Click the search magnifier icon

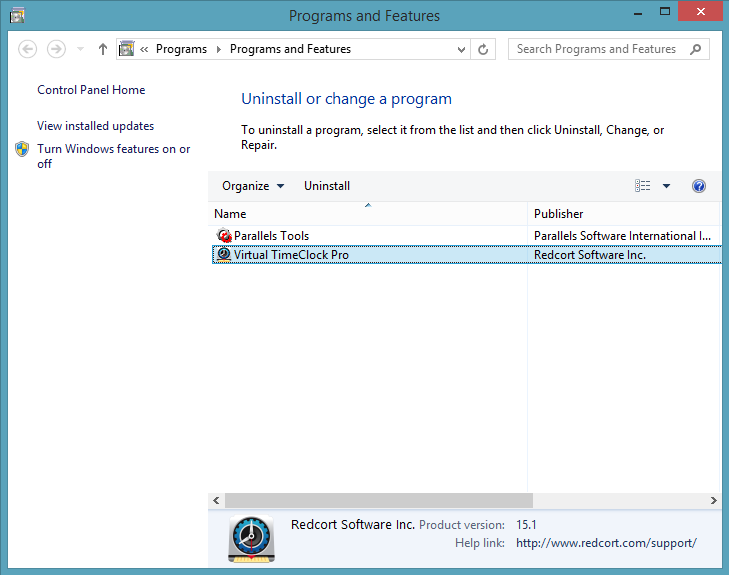(x=696, y=49)
